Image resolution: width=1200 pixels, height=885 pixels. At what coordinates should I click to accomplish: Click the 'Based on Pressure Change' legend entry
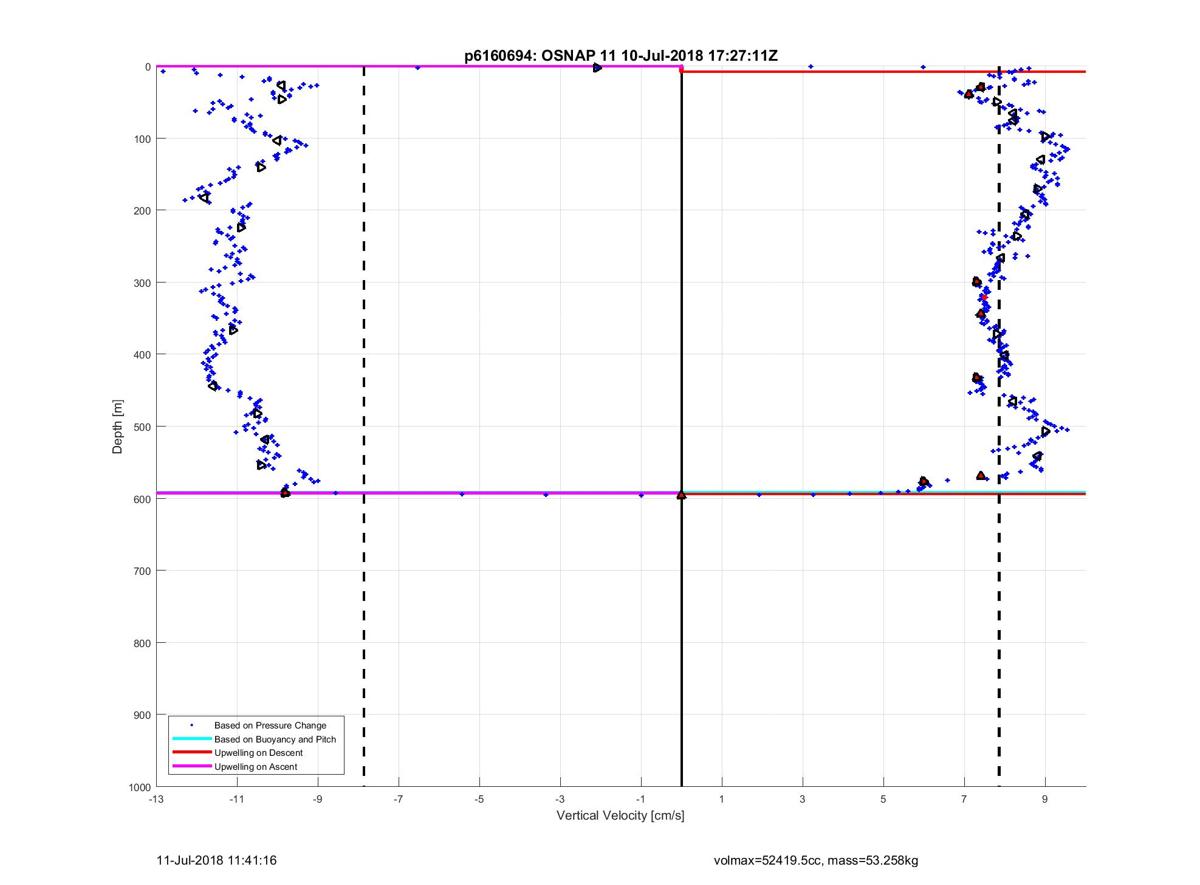click(x=270, y=724)
